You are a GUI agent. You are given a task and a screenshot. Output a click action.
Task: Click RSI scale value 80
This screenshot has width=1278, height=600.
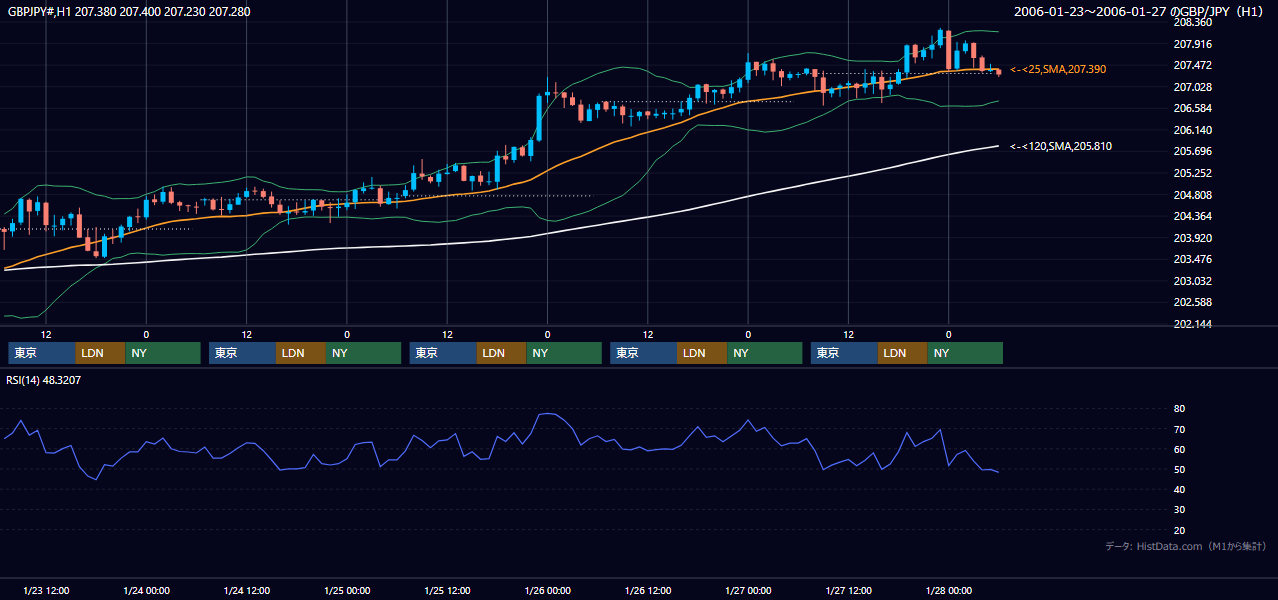(1179, 409)
